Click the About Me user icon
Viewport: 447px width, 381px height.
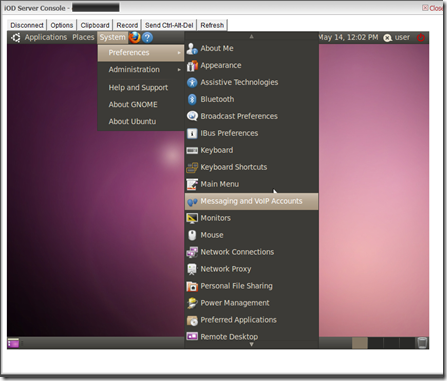tap(192, 49)
